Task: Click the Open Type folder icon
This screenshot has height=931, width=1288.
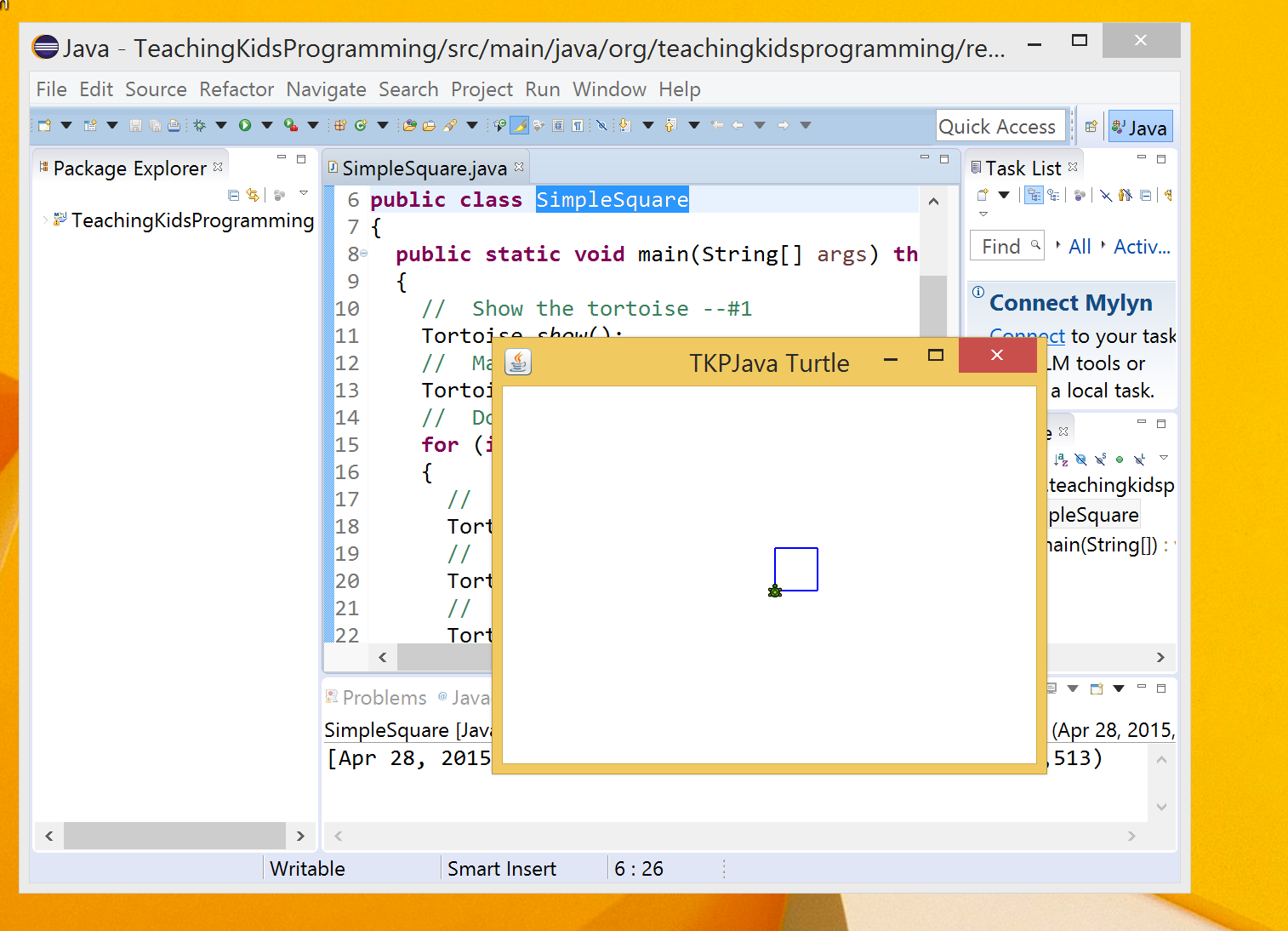Action: click(x=410, y=126)
